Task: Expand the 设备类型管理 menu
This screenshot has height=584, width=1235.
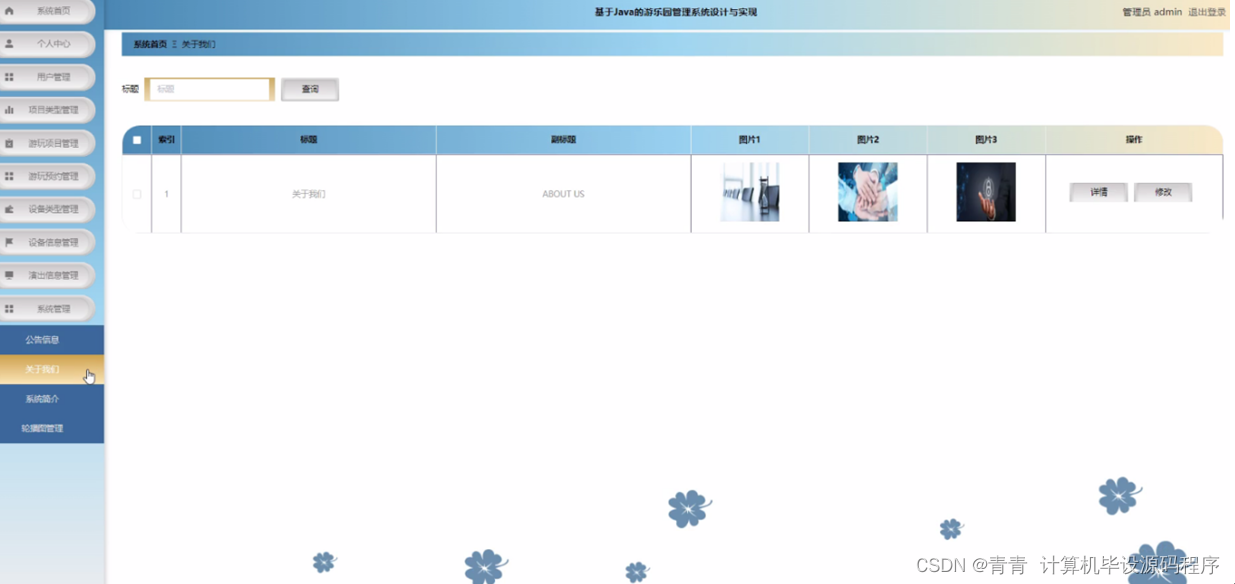Action: point(50,209)
